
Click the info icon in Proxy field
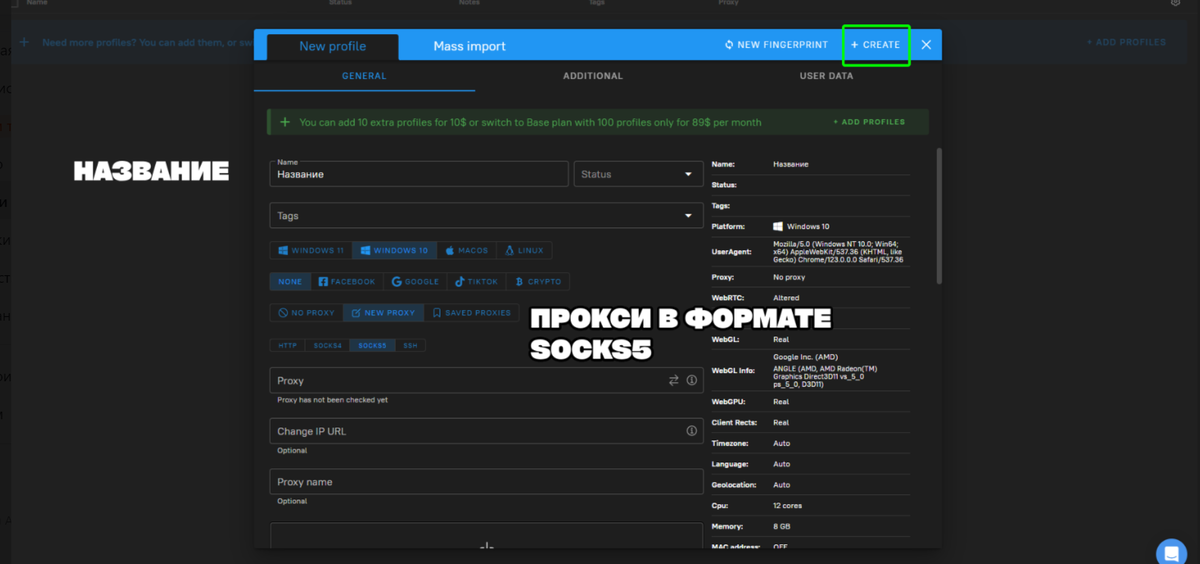pyautogui.click(x=691, y=381)
